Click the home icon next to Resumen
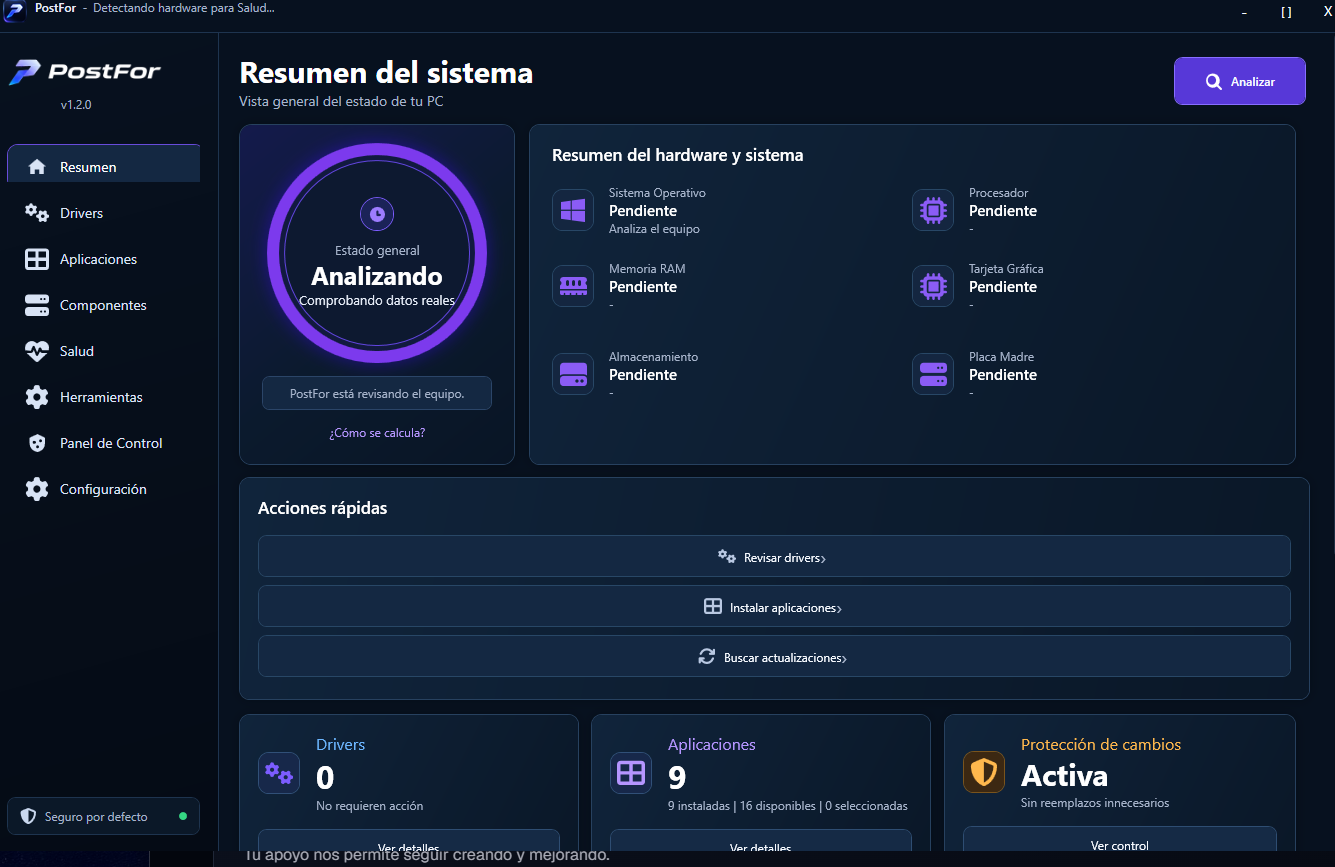The width and height of the screenshot is (1335, 867). click(x=37, y=167)
